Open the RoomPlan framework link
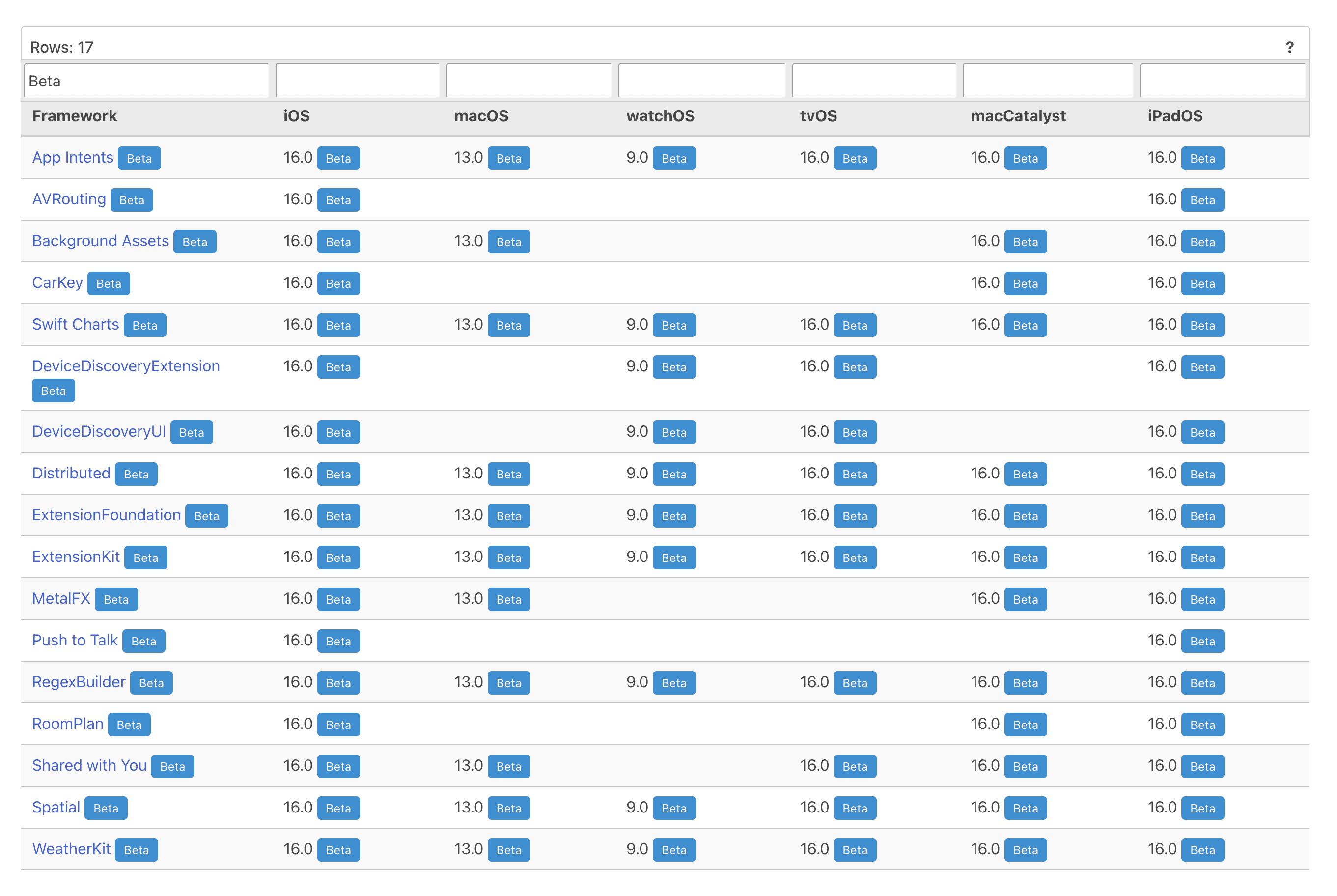 click(x=67, y=724)
